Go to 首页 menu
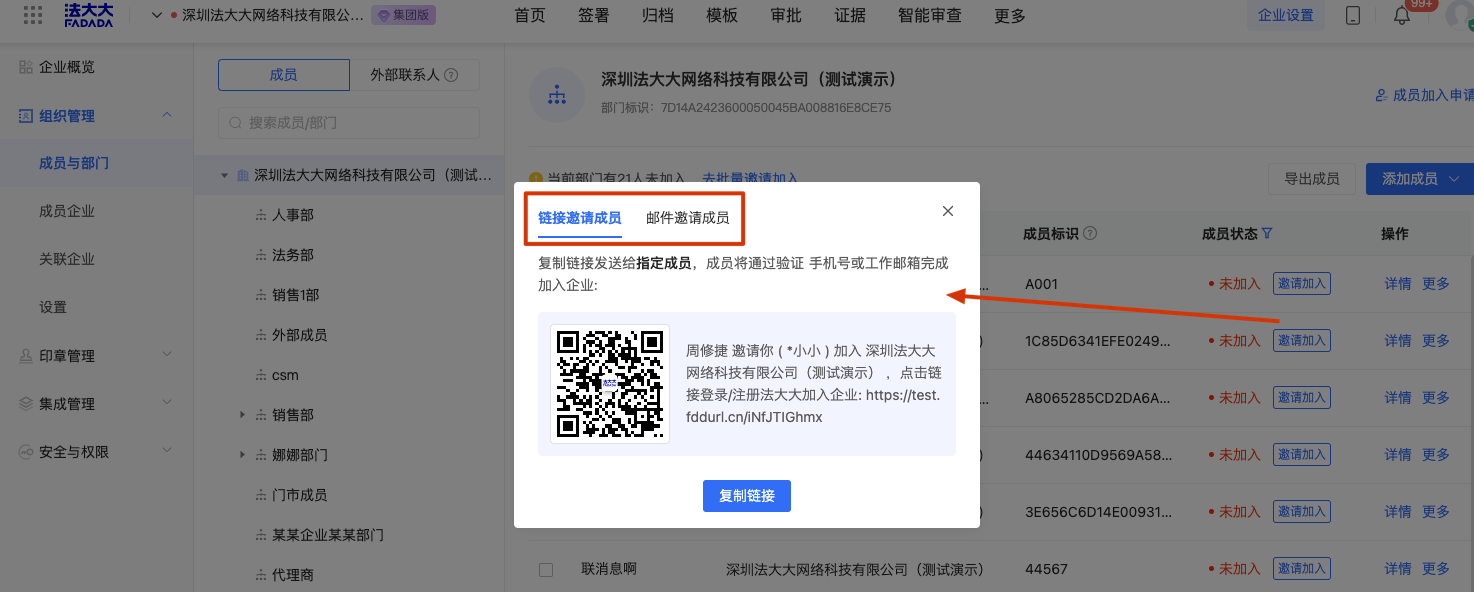 (x=530, y=15)
